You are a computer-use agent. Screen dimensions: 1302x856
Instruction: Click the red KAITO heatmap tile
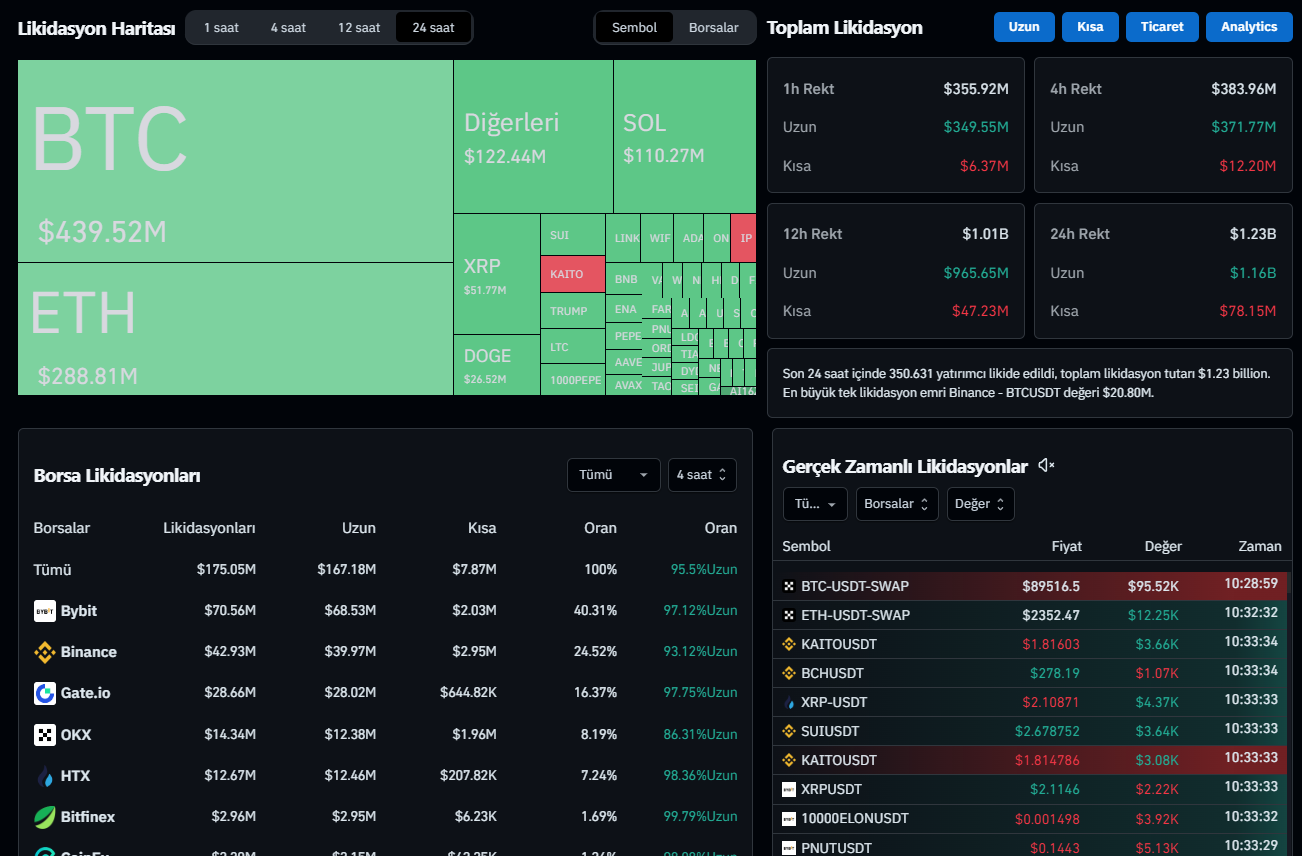(573, 274)
